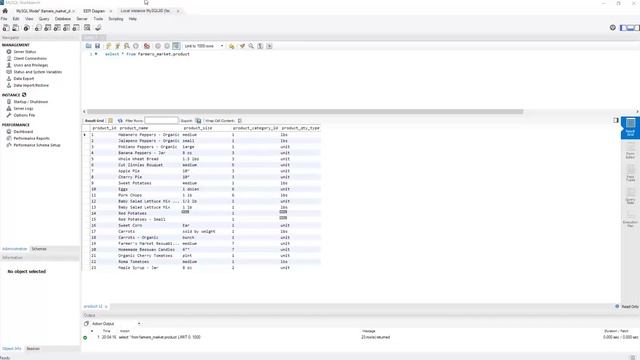Save the script with the floppy disk icon

tap(98, 46)
